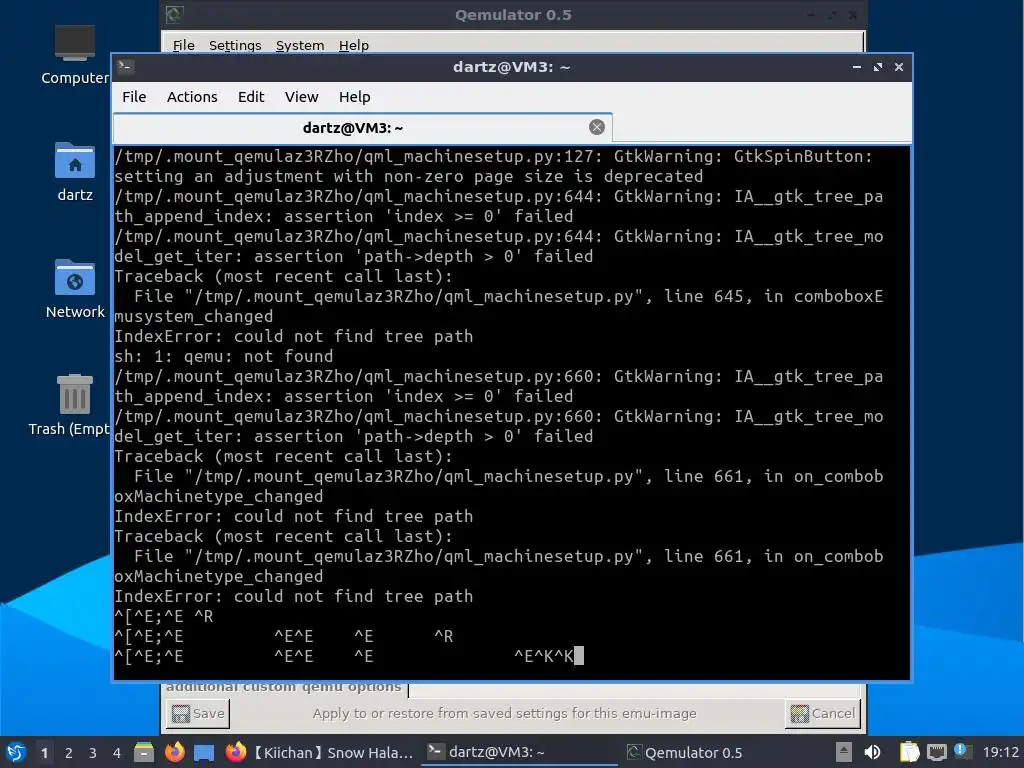Maximize the terminal window
1024x768 pixels.
(x=878, y=67)
